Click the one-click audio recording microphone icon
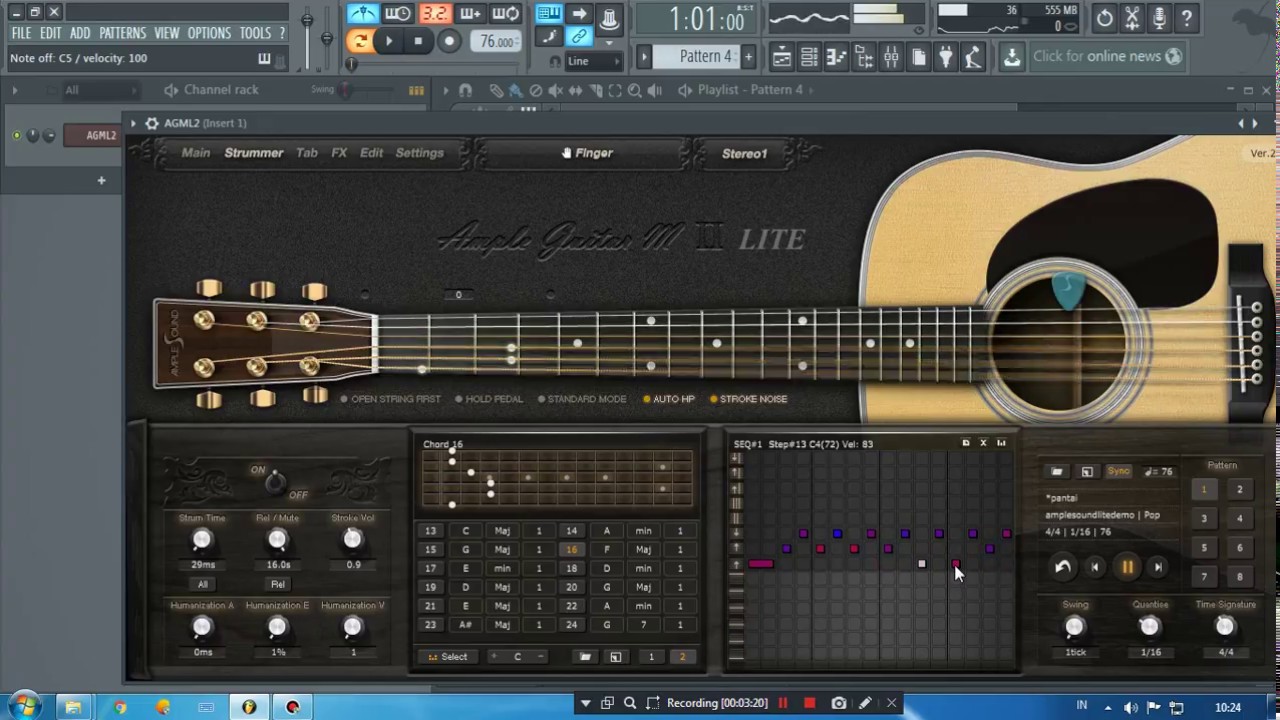This screenshot has width=1280, height=720. coord(1159,18)
